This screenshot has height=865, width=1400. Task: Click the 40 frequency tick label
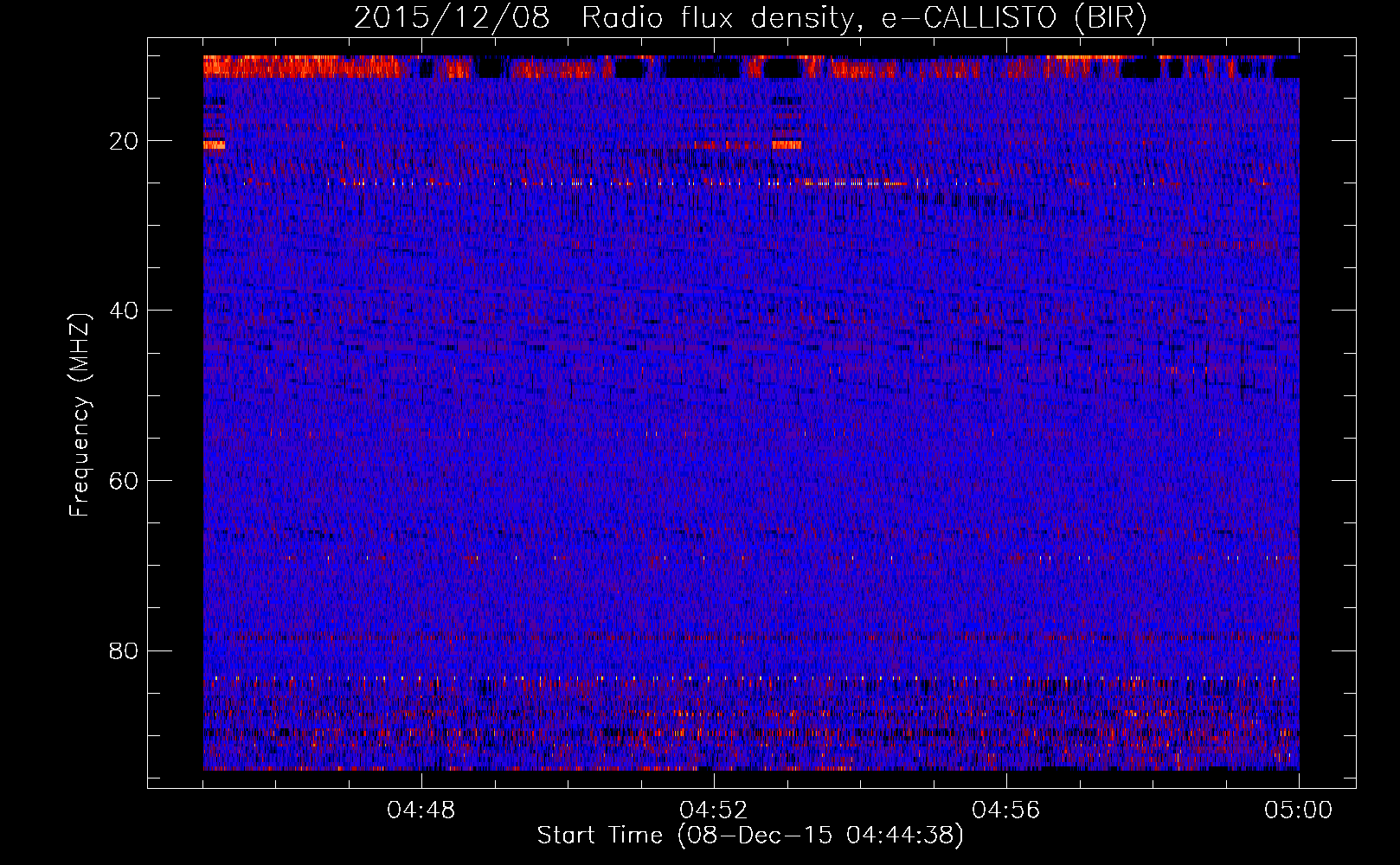[x=125, y=311]
